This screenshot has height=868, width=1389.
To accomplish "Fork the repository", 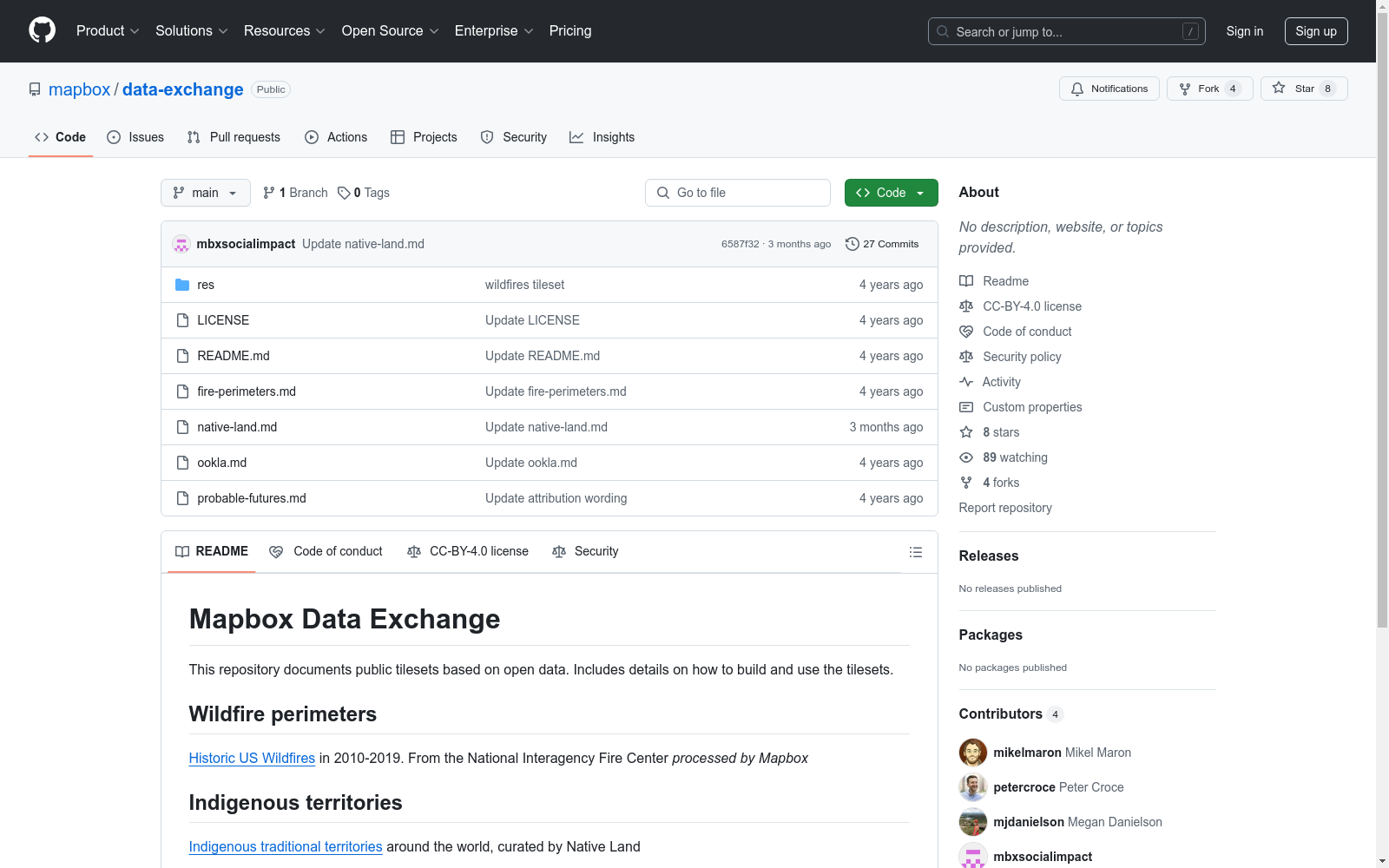I will [x=1210, y=89].
